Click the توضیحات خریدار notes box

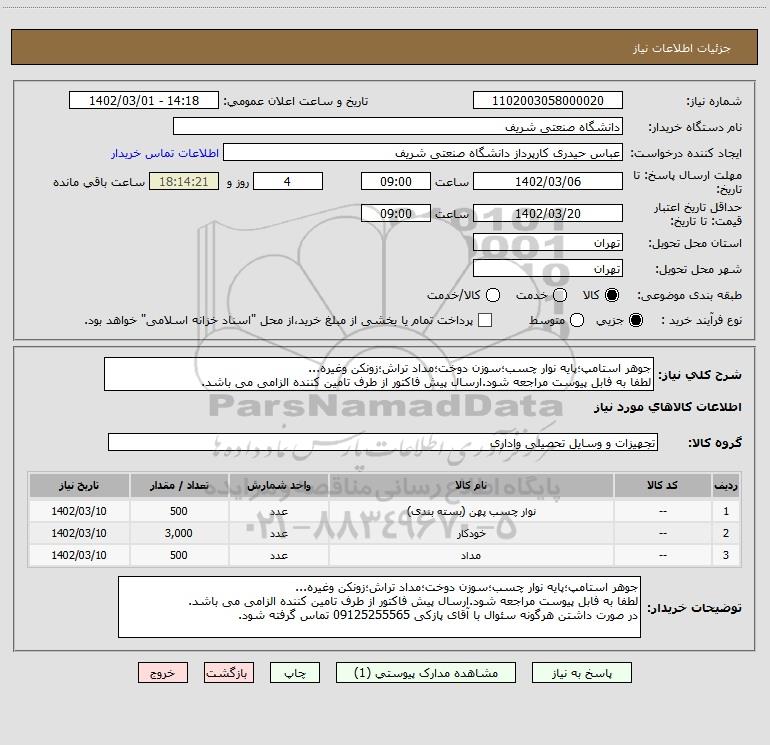(380, 607)
